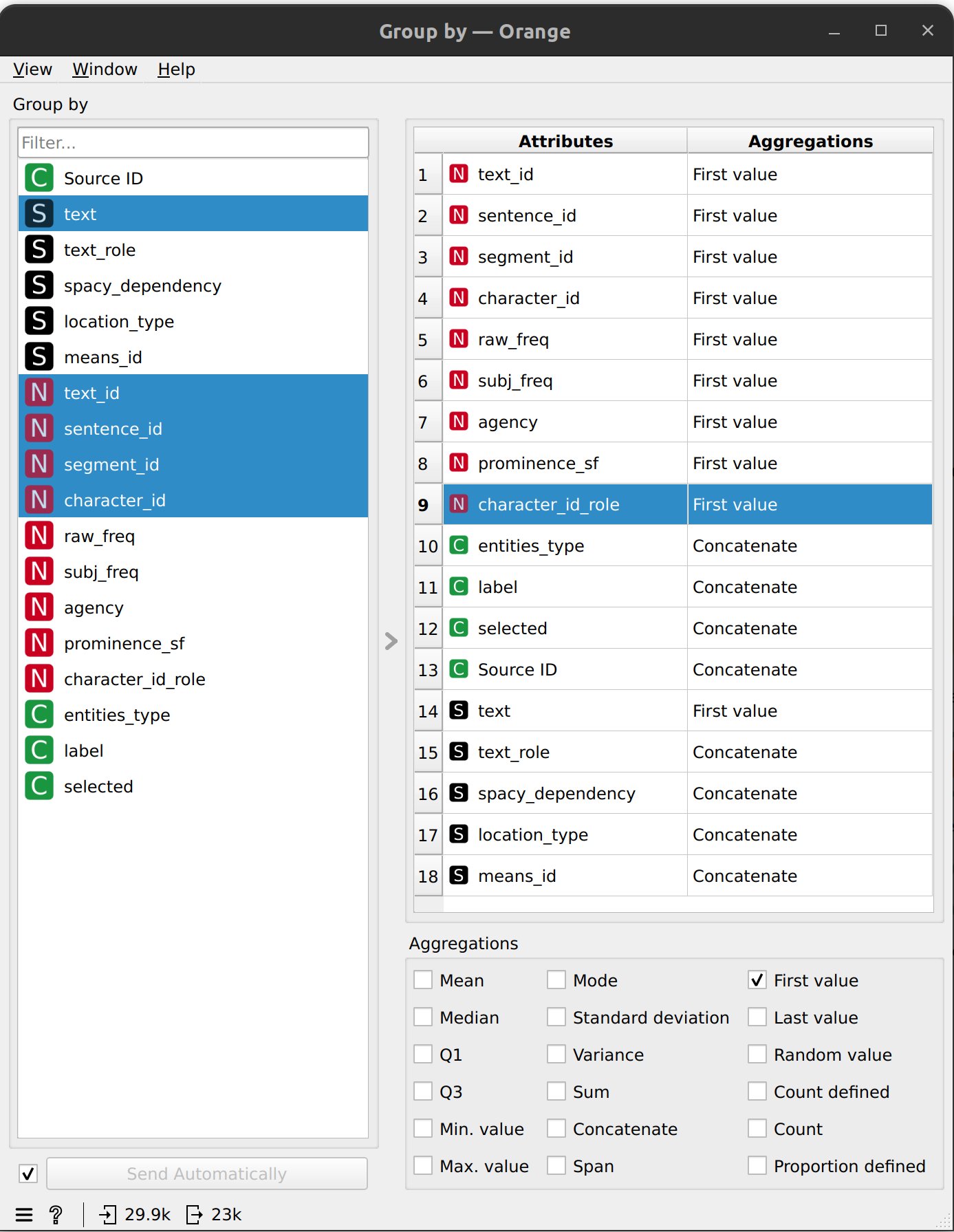Click the input data summary icon
Image resolution: width=954 pixels, height=1232 pixels.
tap(108, 1214)
